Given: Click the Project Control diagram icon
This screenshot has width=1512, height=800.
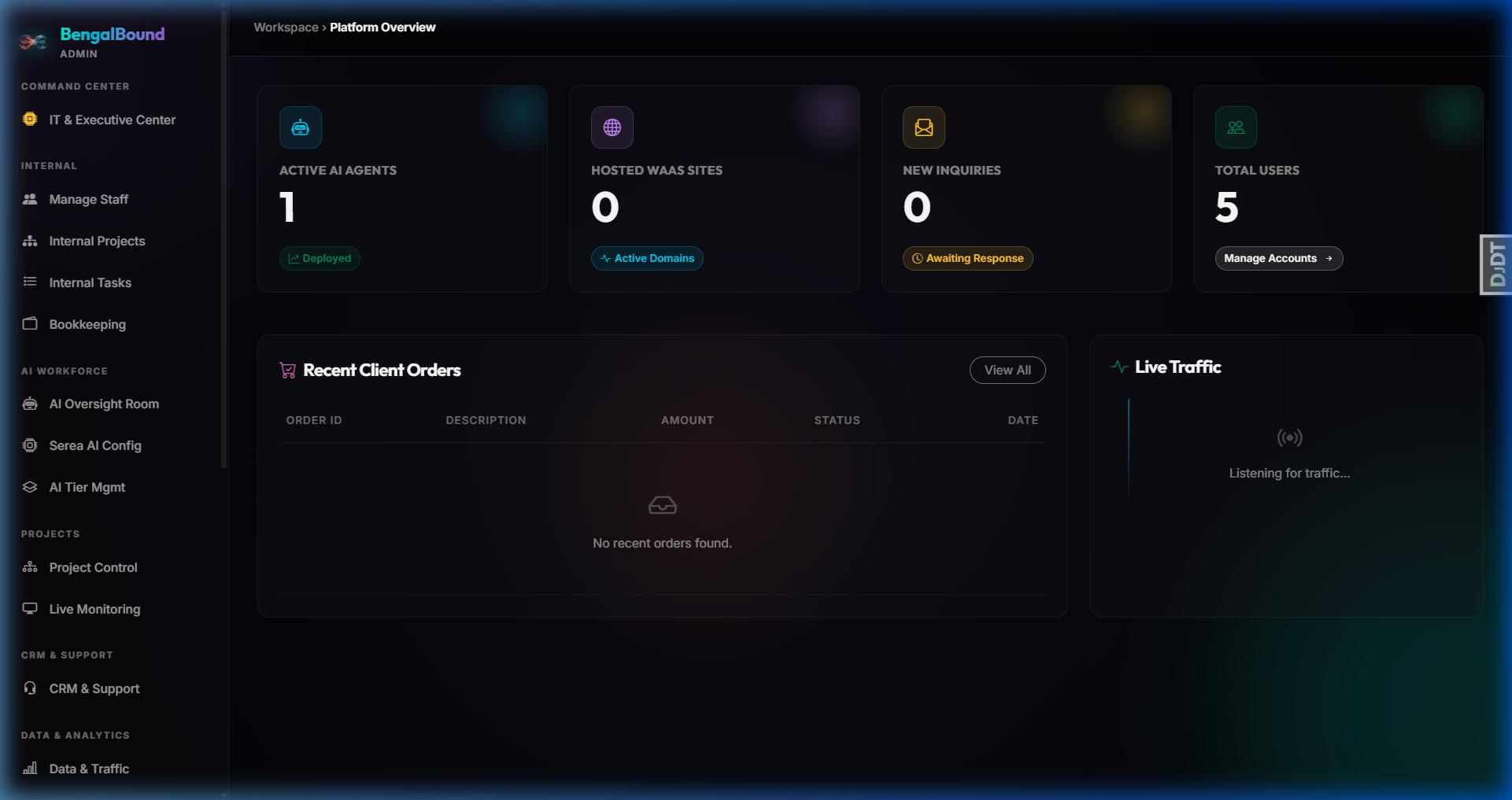Looking at the screenshot, I should pyautogui.click(x=30, y=567).
